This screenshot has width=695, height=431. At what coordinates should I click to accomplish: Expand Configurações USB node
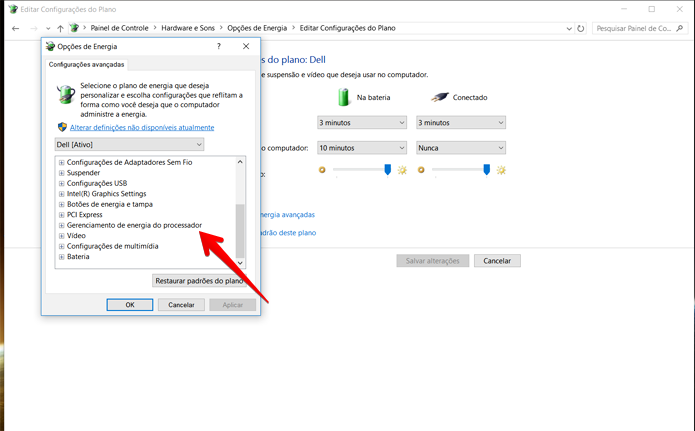62,183
